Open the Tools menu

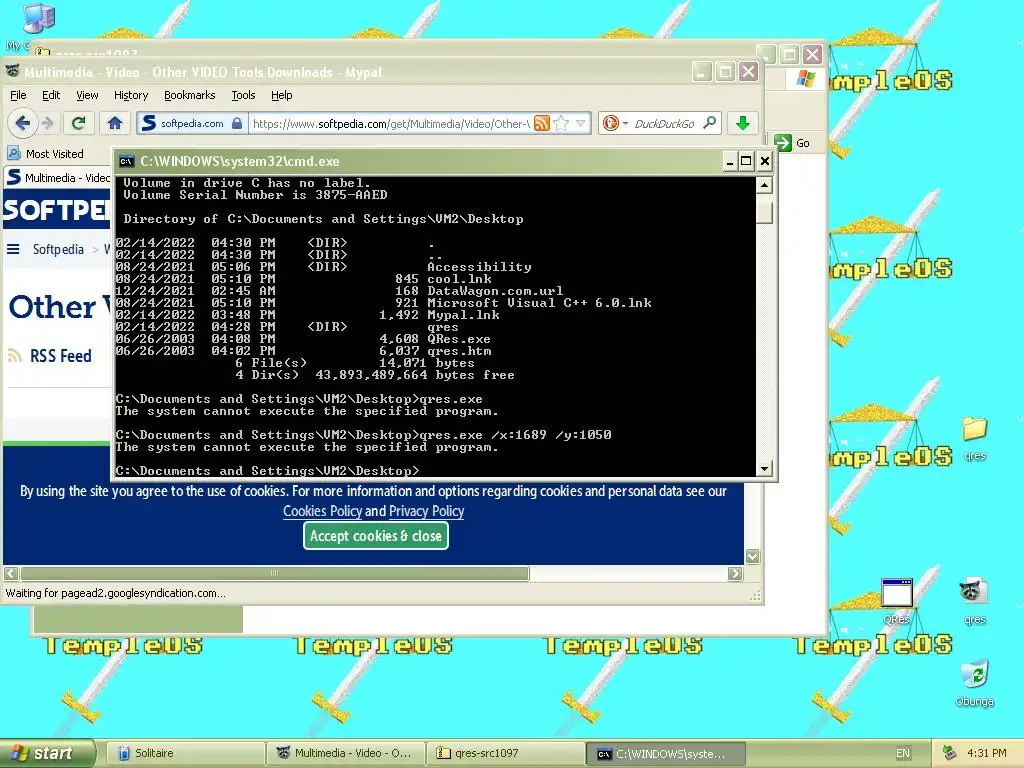(x=243, y=95)
